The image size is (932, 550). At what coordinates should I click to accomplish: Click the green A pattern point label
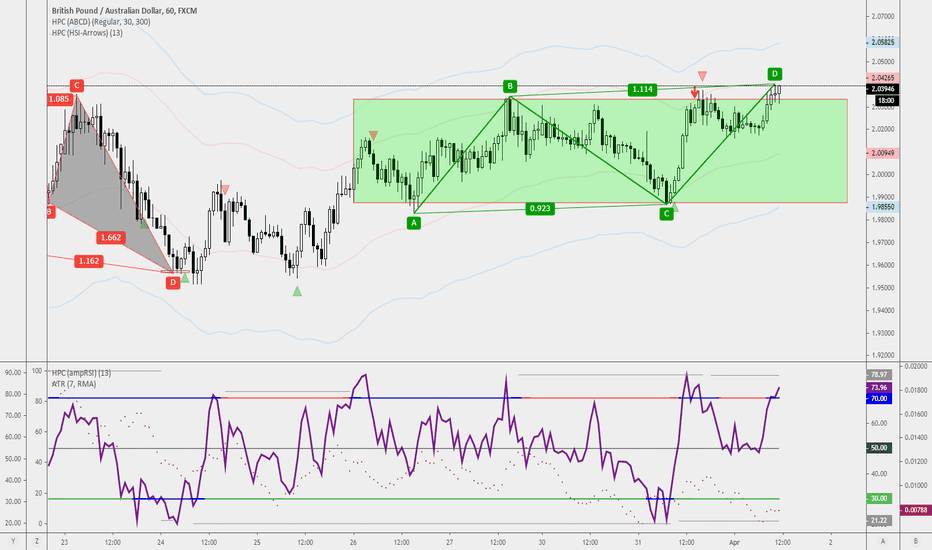click(x=414, y=223)
